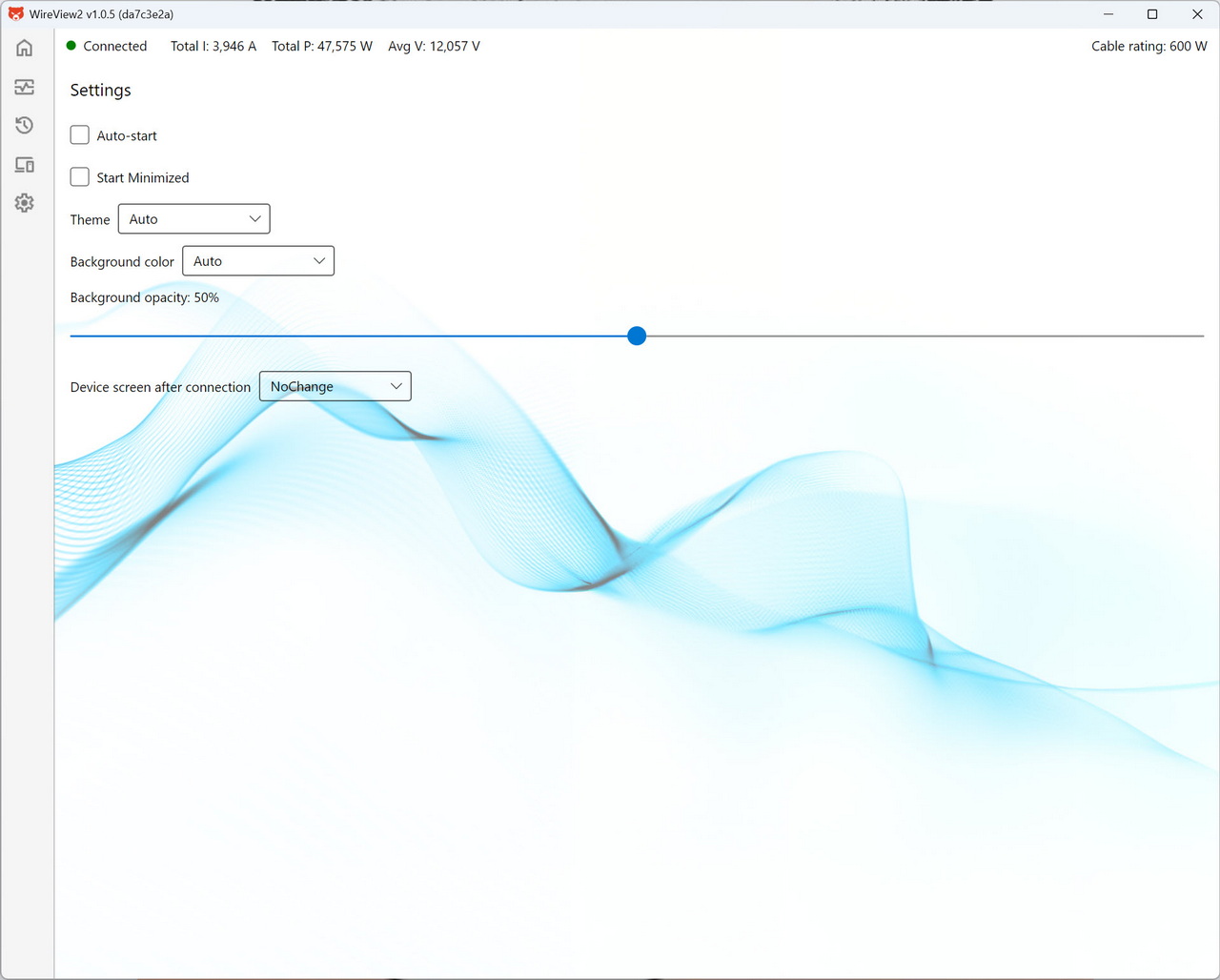Go to the Home page in sidebar

25,48
